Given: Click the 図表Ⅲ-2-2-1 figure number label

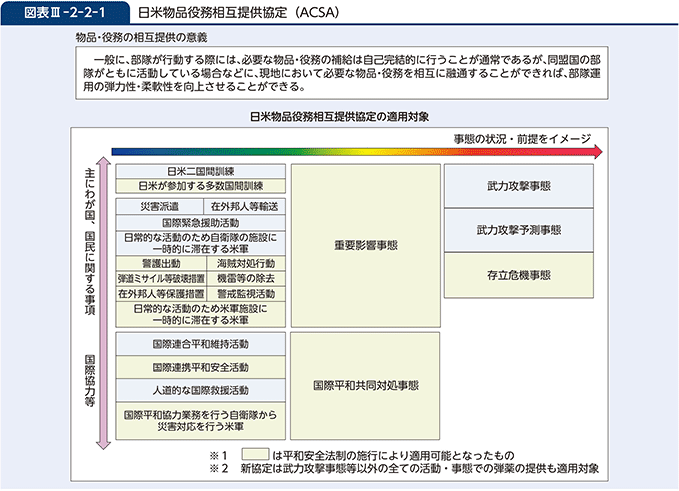Looking at the screenshot, I should pyautogui.click(x=65, y=13).
